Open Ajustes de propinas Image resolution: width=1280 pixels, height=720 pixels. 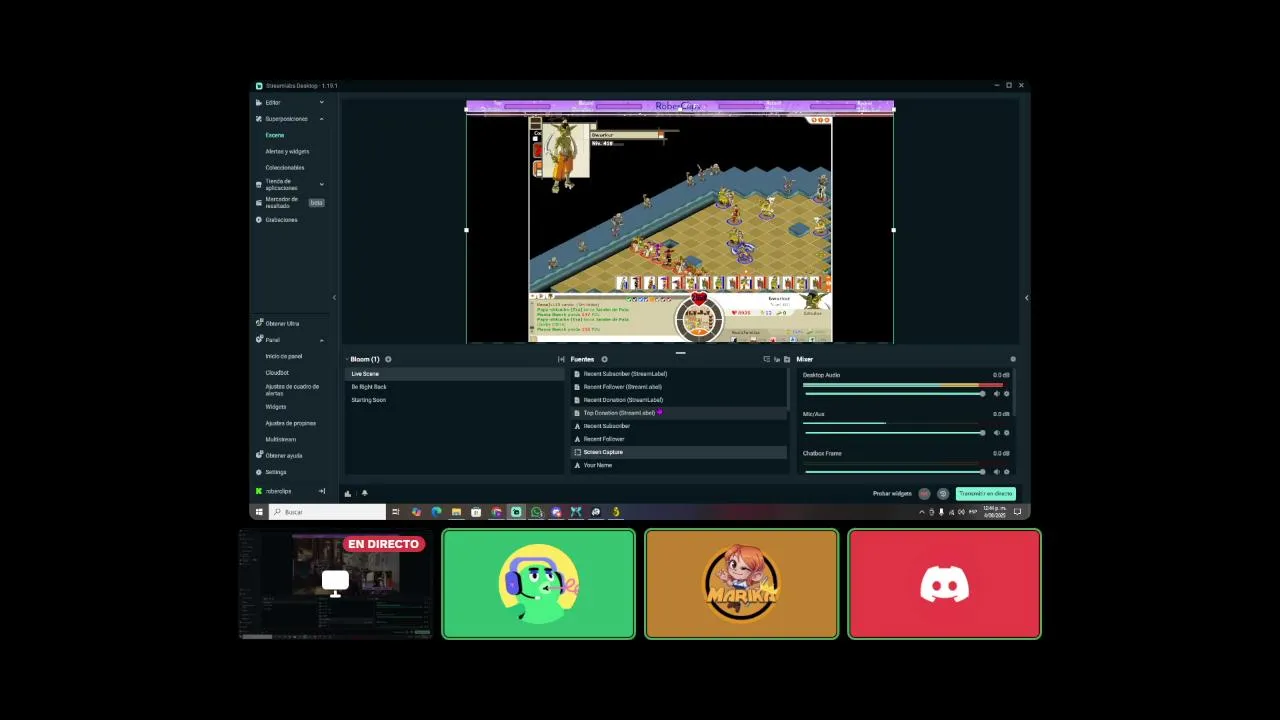pos(290,423)
